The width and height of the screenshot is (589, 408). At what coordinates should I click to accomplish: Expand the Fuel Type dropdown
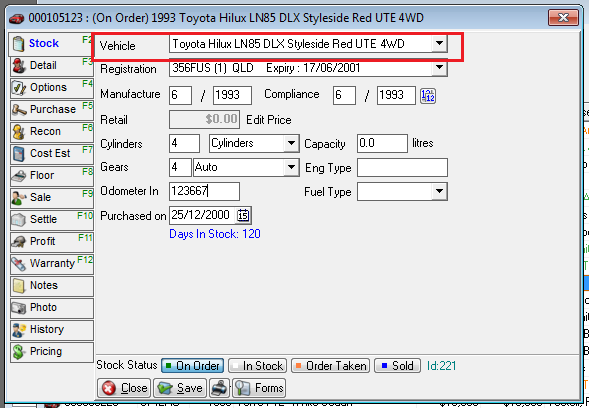pos(439,192)
